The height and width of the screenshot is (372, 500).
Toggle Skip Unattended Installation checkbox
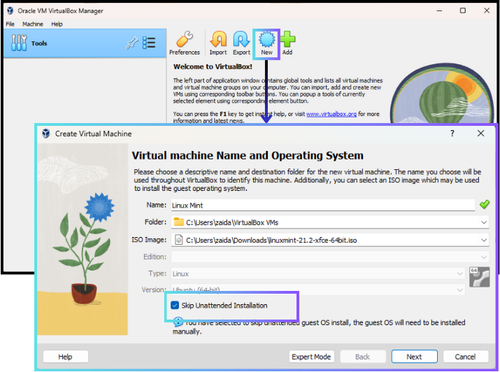click(175, 305)
